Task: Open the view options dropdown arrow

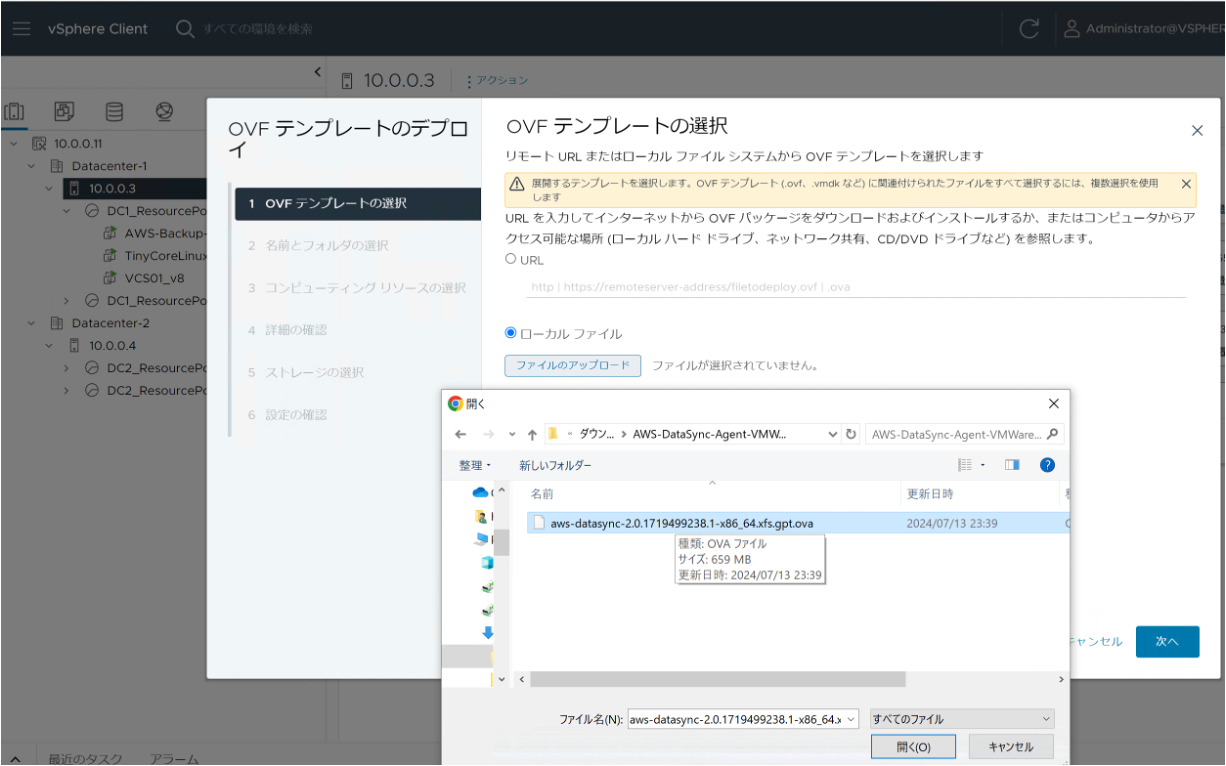Action: [x=982, y=465]
